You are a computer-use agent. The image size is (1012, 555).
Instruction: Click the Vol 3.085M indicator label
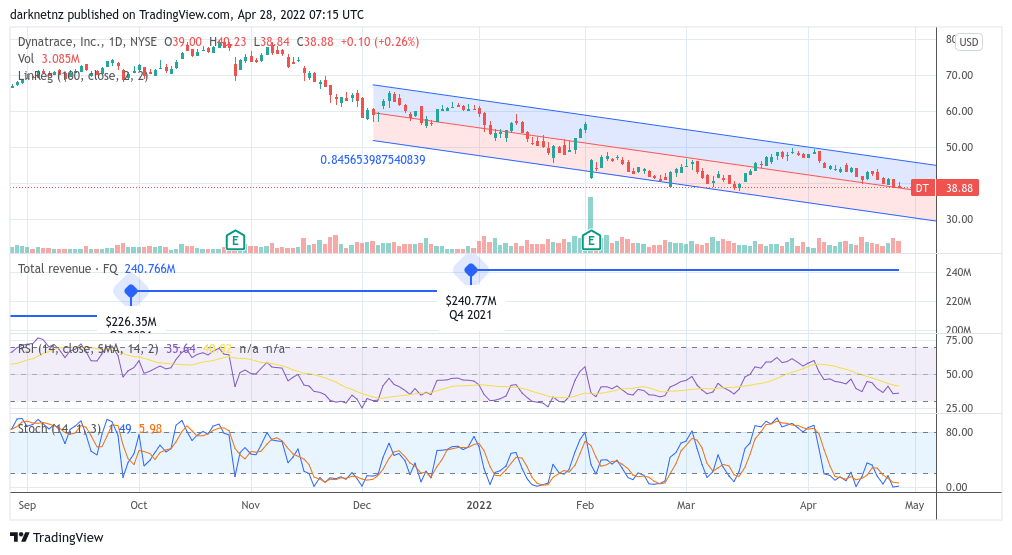pyautogui.click(x=48, y=59)
